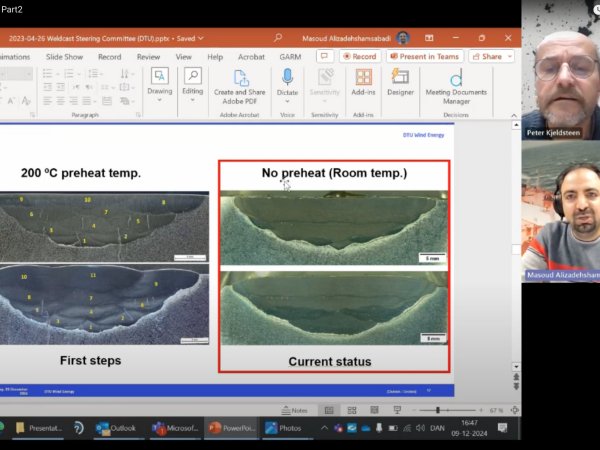Open Microsoft Teams from the taskbar
Image resolution: width=600 pixels, height=450 pixels.
175,428
